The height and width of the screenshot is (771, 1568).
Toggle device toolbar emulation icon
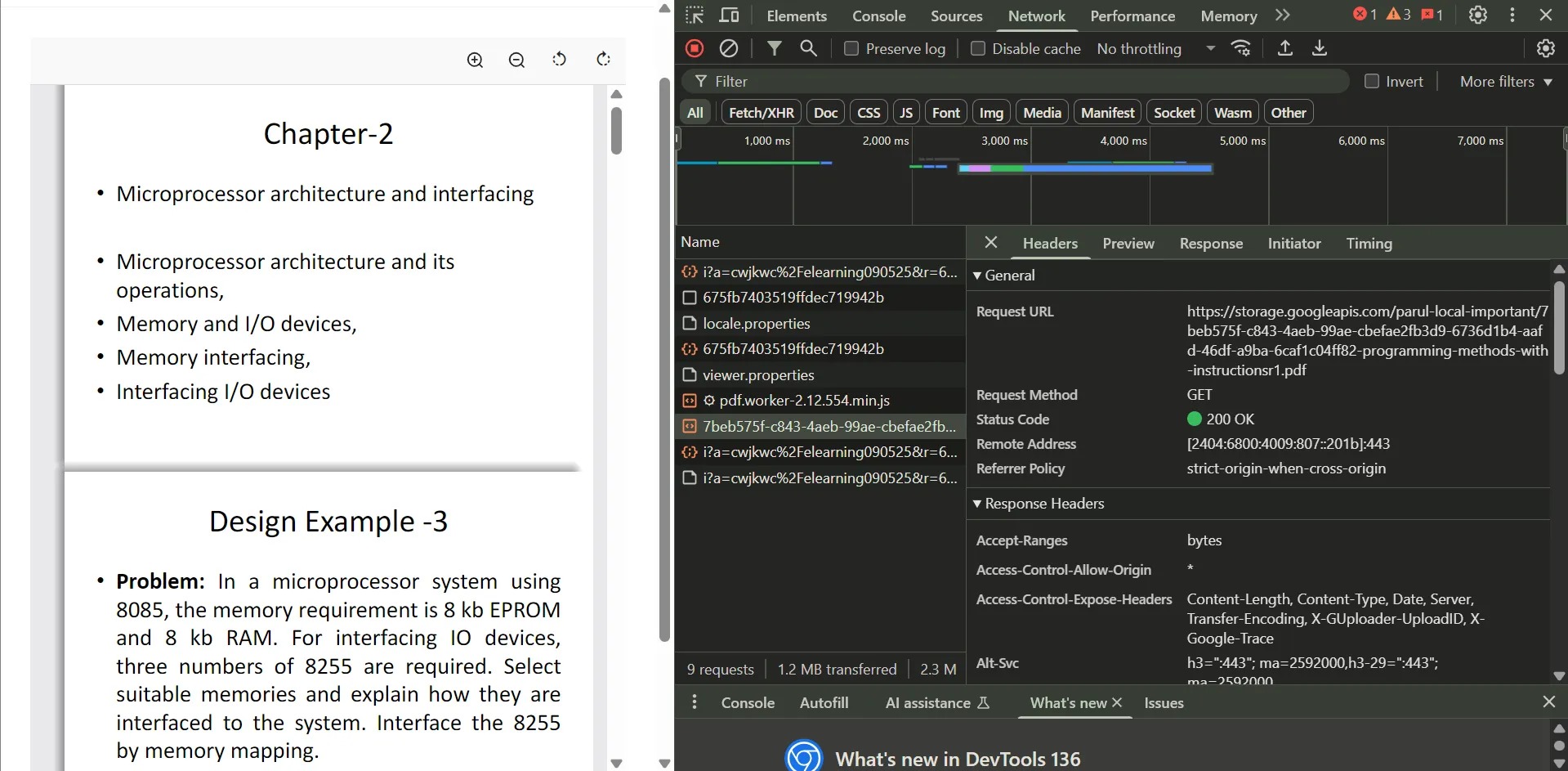(x=729, y=16)
